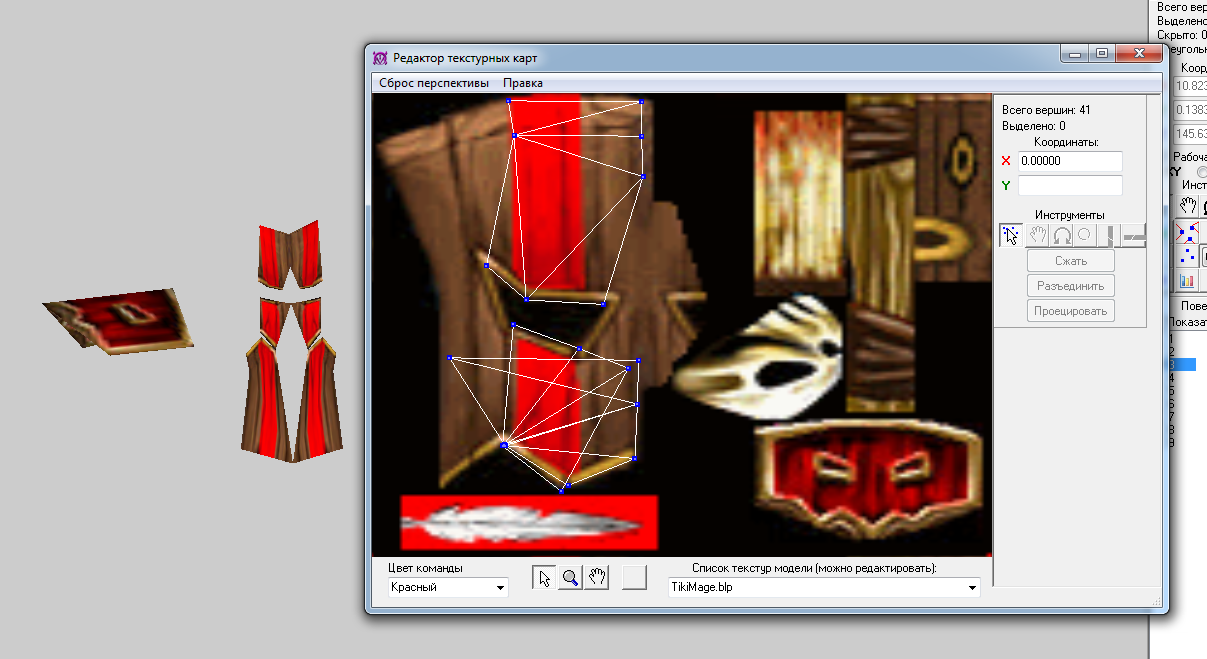Select the vertex selection tool under Инструменты
The image size is (1207, 659).
click(x=1011, y=235)
